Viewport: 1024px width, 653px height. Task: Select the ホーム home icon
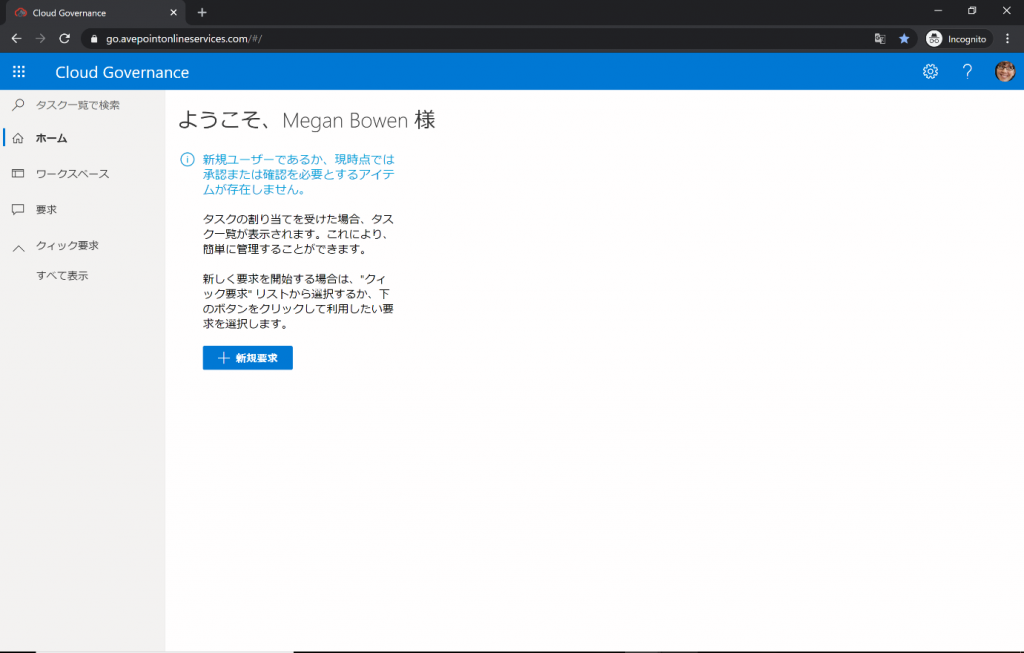pyautogui.click(x=18, y=138)
